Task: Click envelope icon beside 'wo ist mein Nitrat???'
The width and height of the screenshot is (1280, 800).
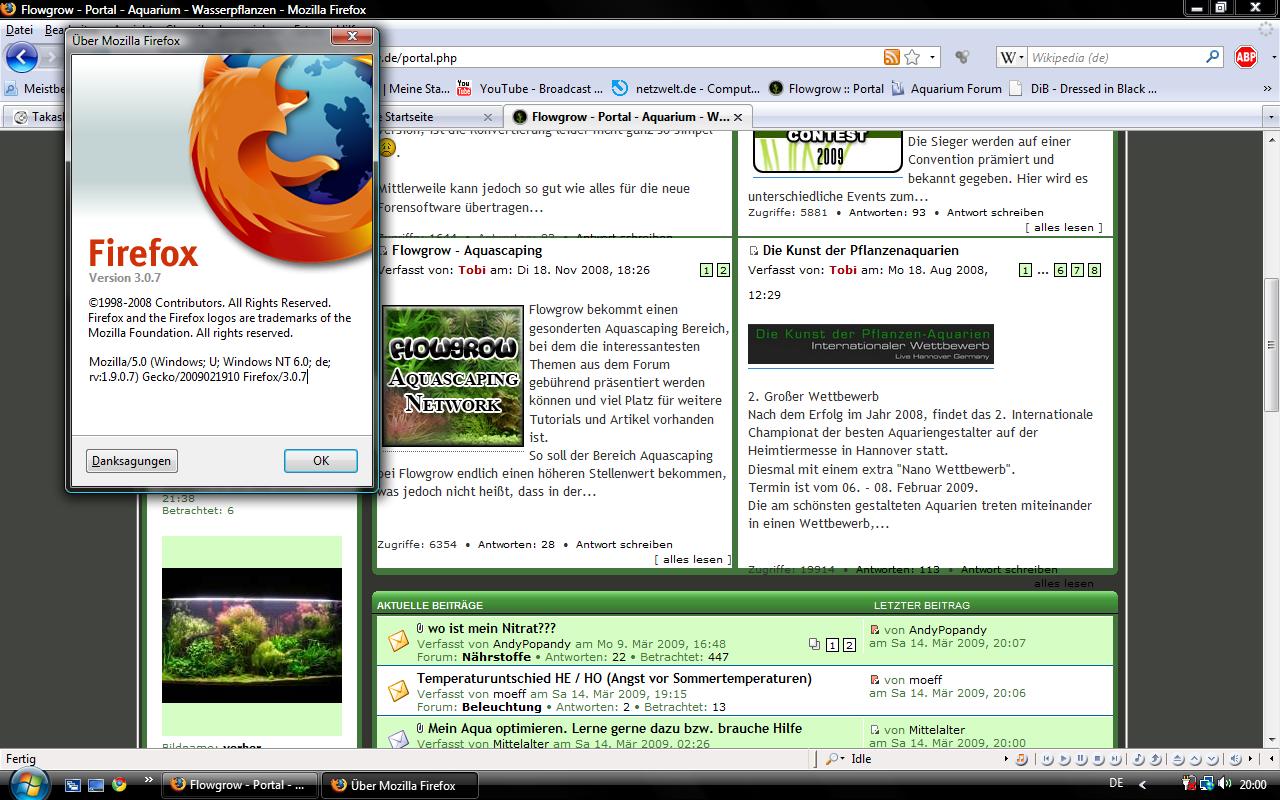Action: pos(398,641)
